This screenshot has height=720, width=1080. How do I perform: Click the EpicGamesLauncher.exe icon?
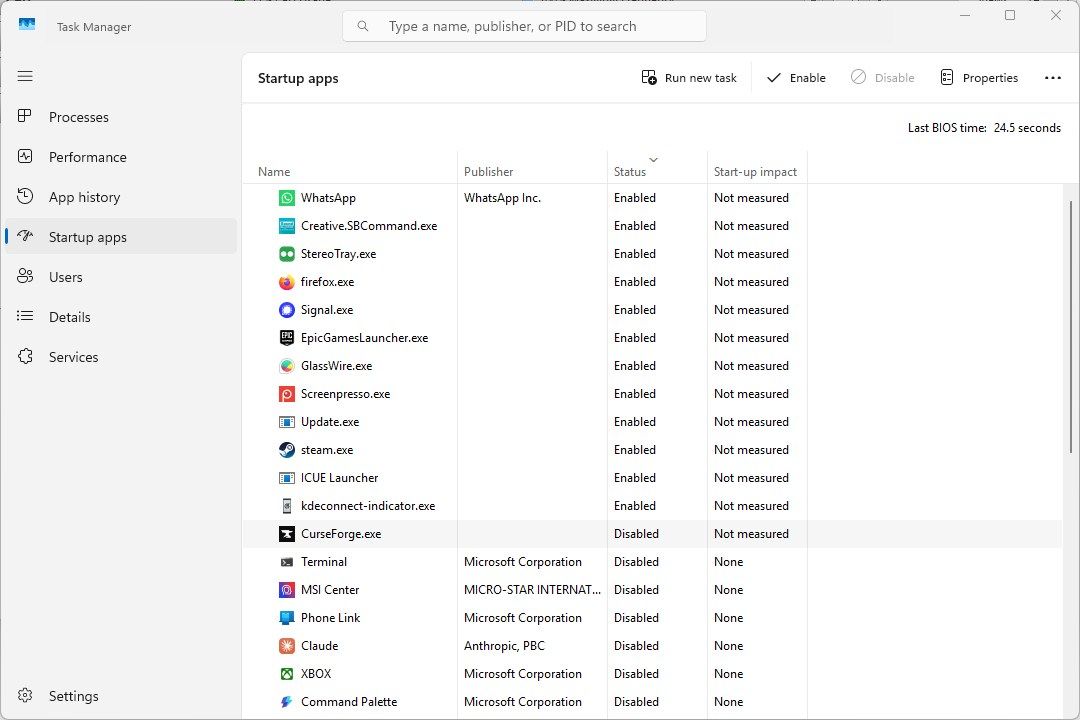pos(287,338)
